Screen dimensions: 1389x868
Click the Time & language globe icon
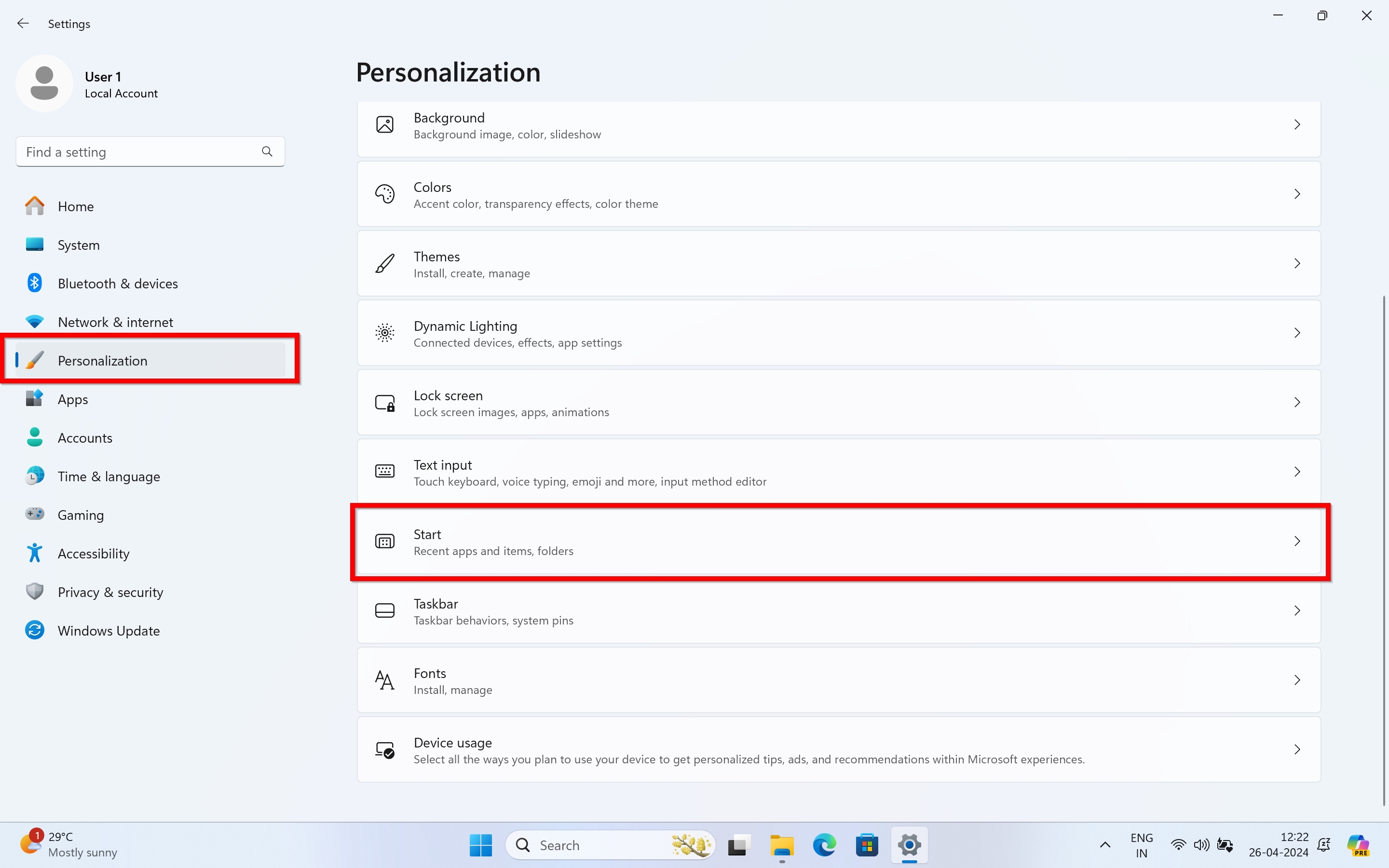tap(34, 476)
